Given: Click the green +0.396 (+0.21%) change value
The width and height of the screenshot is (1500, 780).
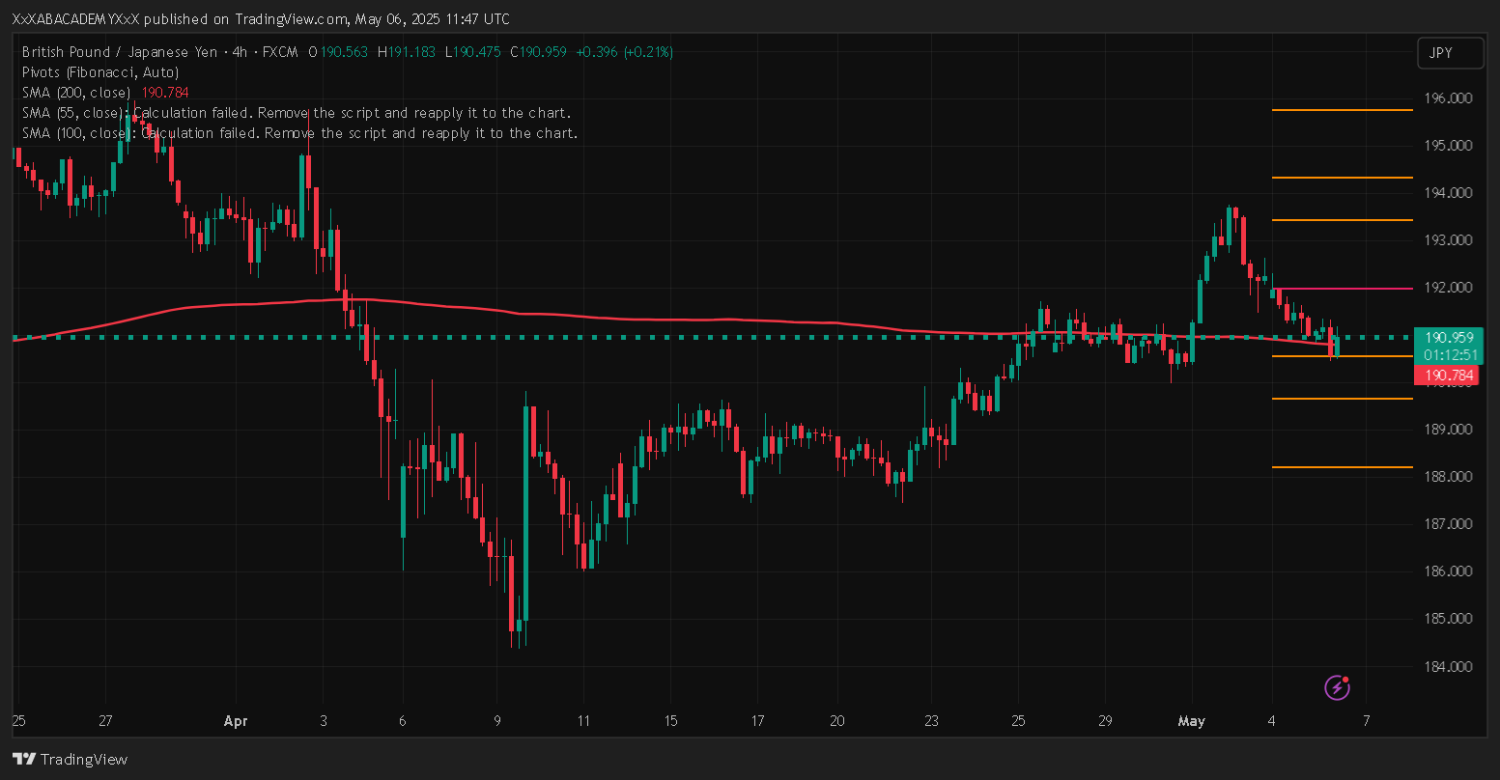Looking at the screenshot, I should (626, 52).
